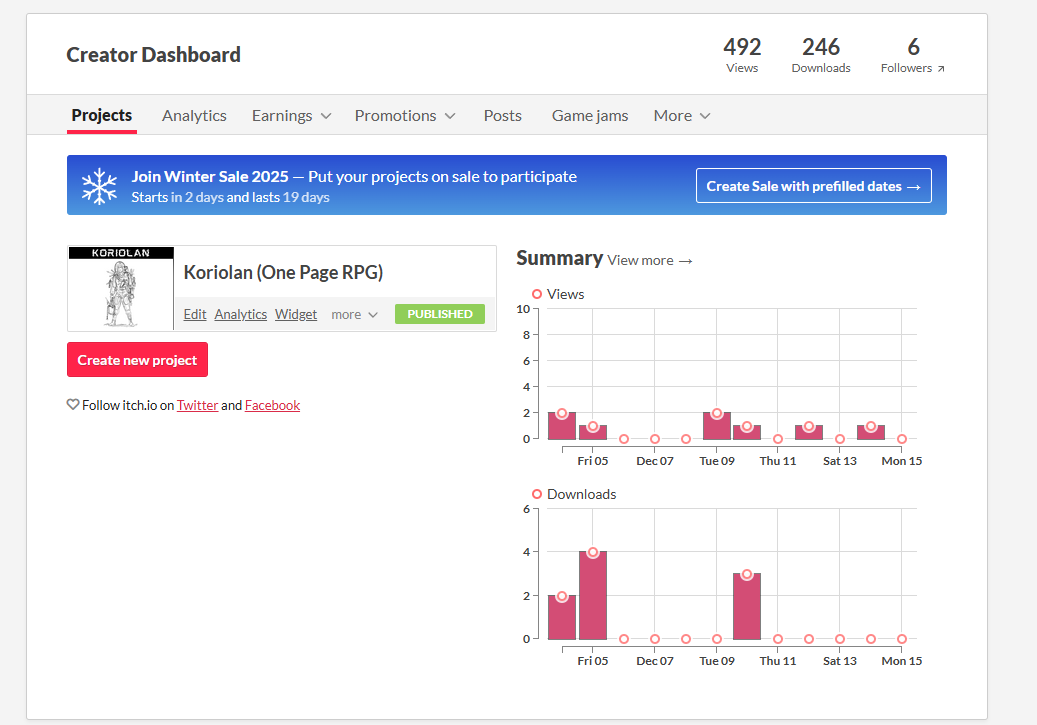Open the More menu in navigation bar
1037x725 pixels.
point(682,116)
